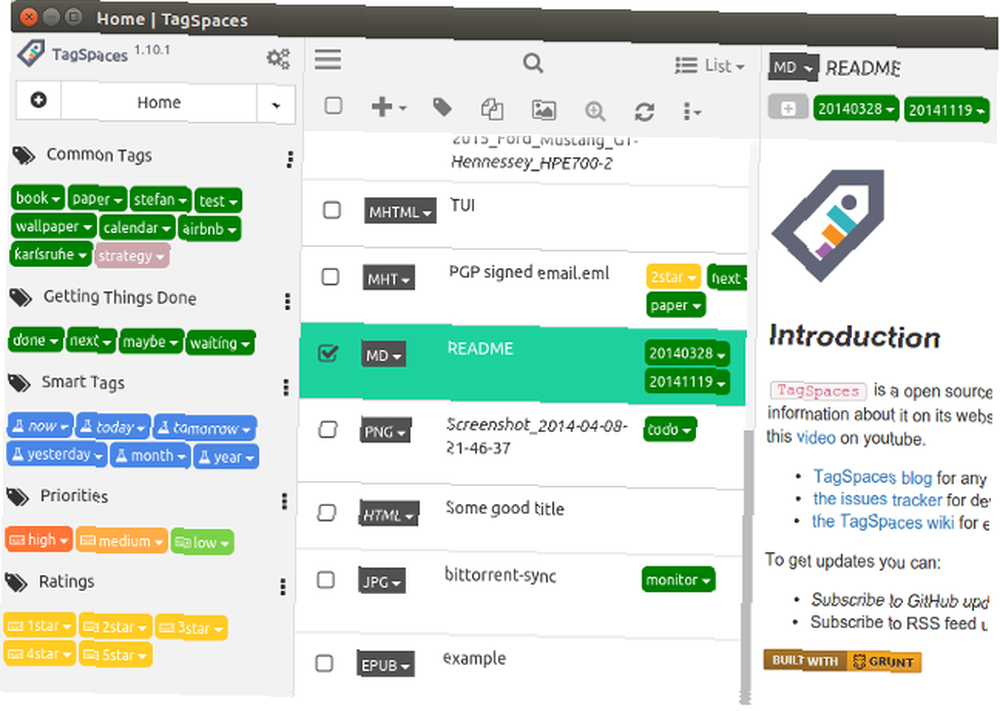Click the zoom-in thumbnails icon
1000x711 pixels.
click(x=595, y=112)
